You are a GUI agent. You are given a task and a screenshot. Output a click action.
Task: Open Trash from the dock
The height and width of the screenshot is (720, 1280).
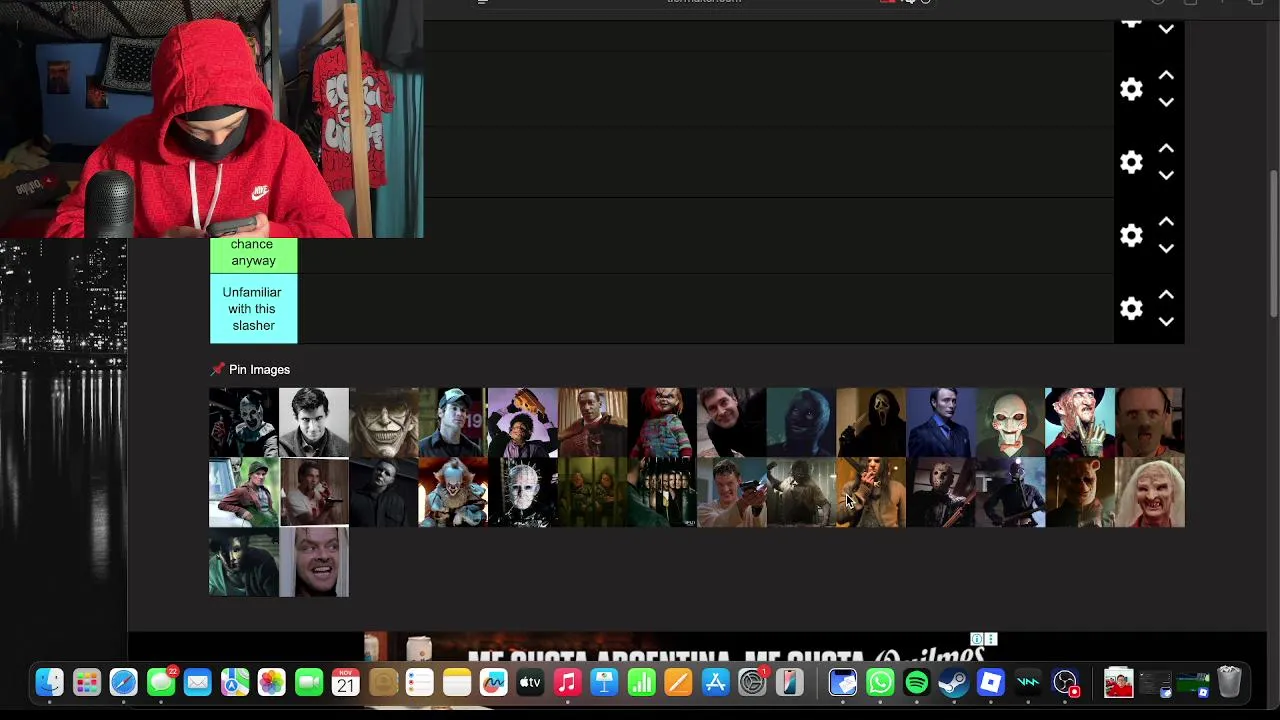[x=1229, y=683]
